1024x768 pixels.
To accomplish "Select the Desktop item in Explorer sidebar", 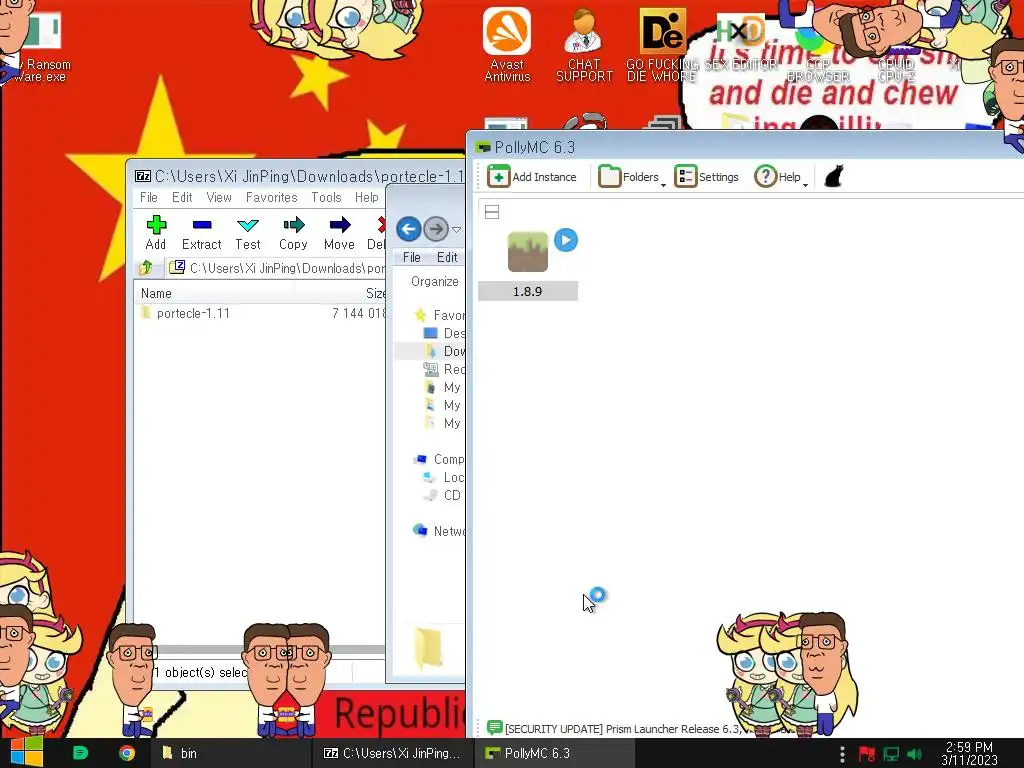I will tap(445, 333).
